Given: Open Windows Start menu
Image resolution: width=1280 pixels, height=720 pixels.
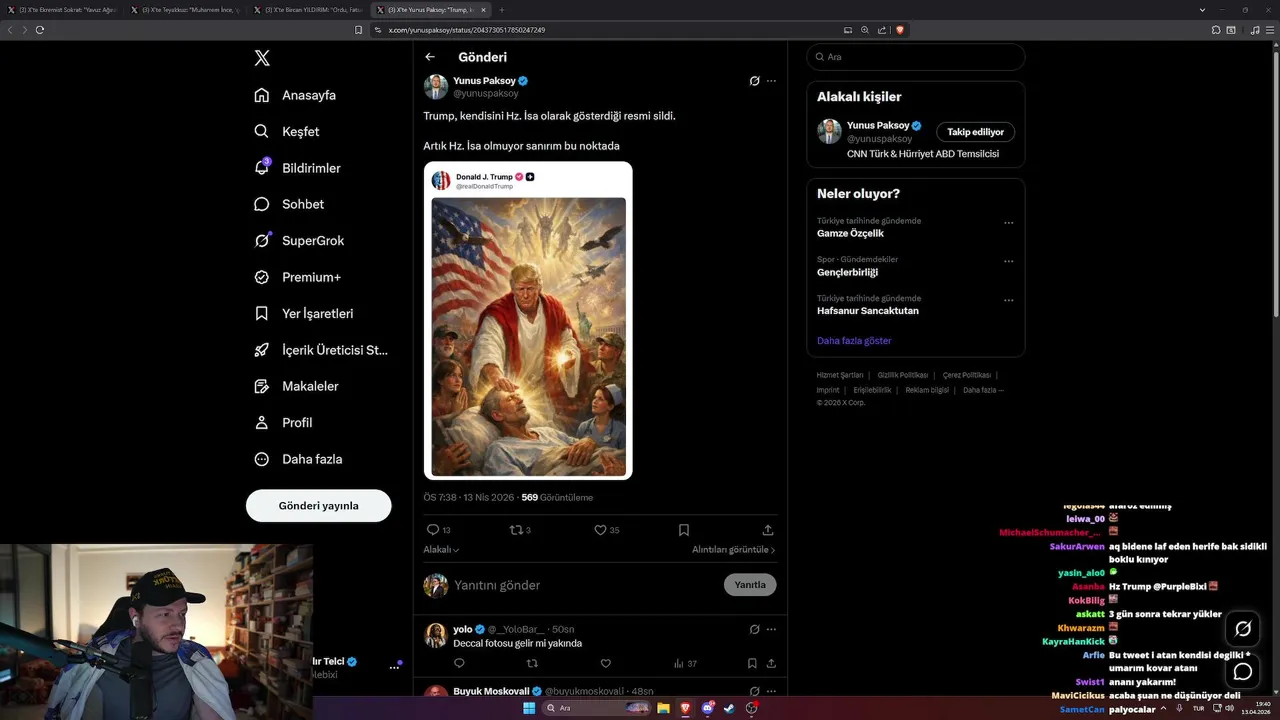Looking at the screenshot, I should pyautogui.click(x=528, y=708).
